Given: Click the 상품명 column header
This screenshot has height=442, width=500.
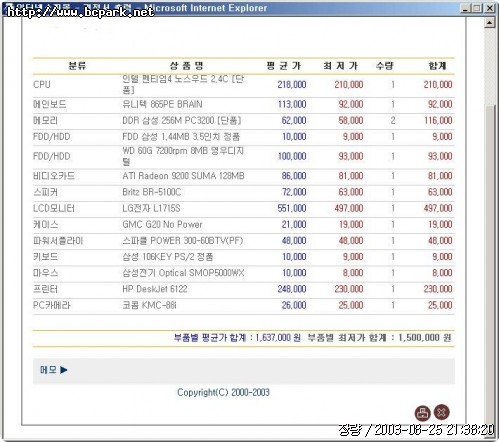Looking at the screenshot, I should 187,66.
